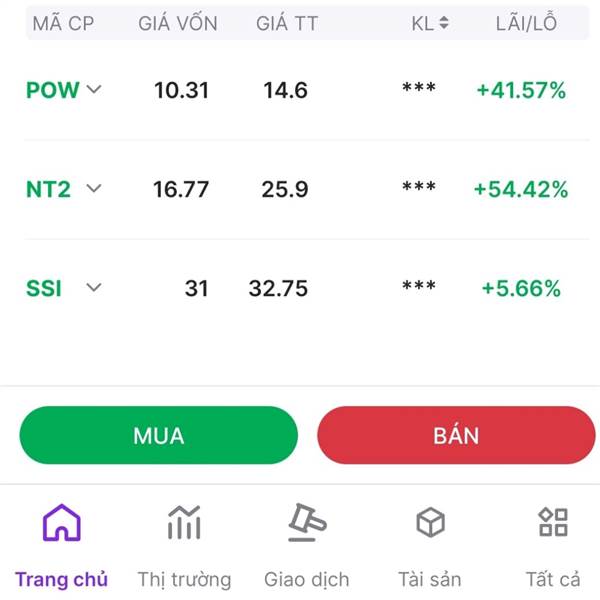This screenshot has height=600, width=600.
Task: Tap the POW hidden quantity asterisks
Action: point(418,89)
